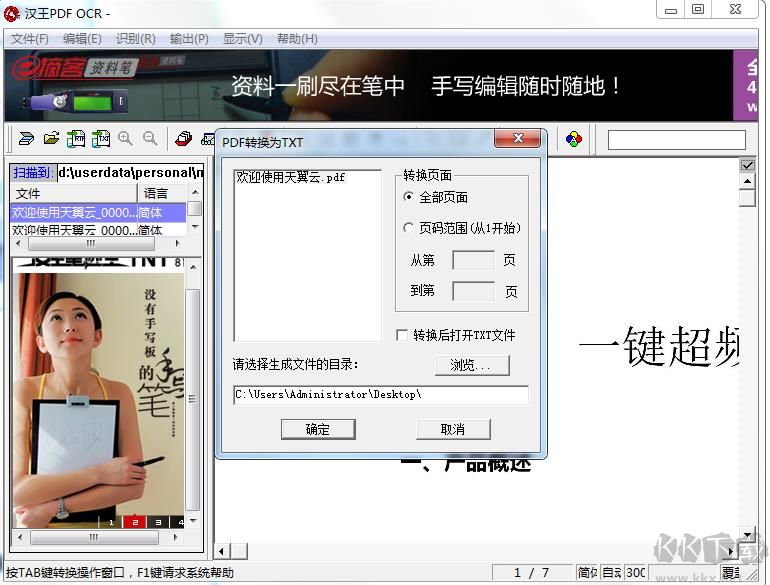Click the colored circles toolbar icon
Viewport: 770px width, 585px height.
(573, 139)
